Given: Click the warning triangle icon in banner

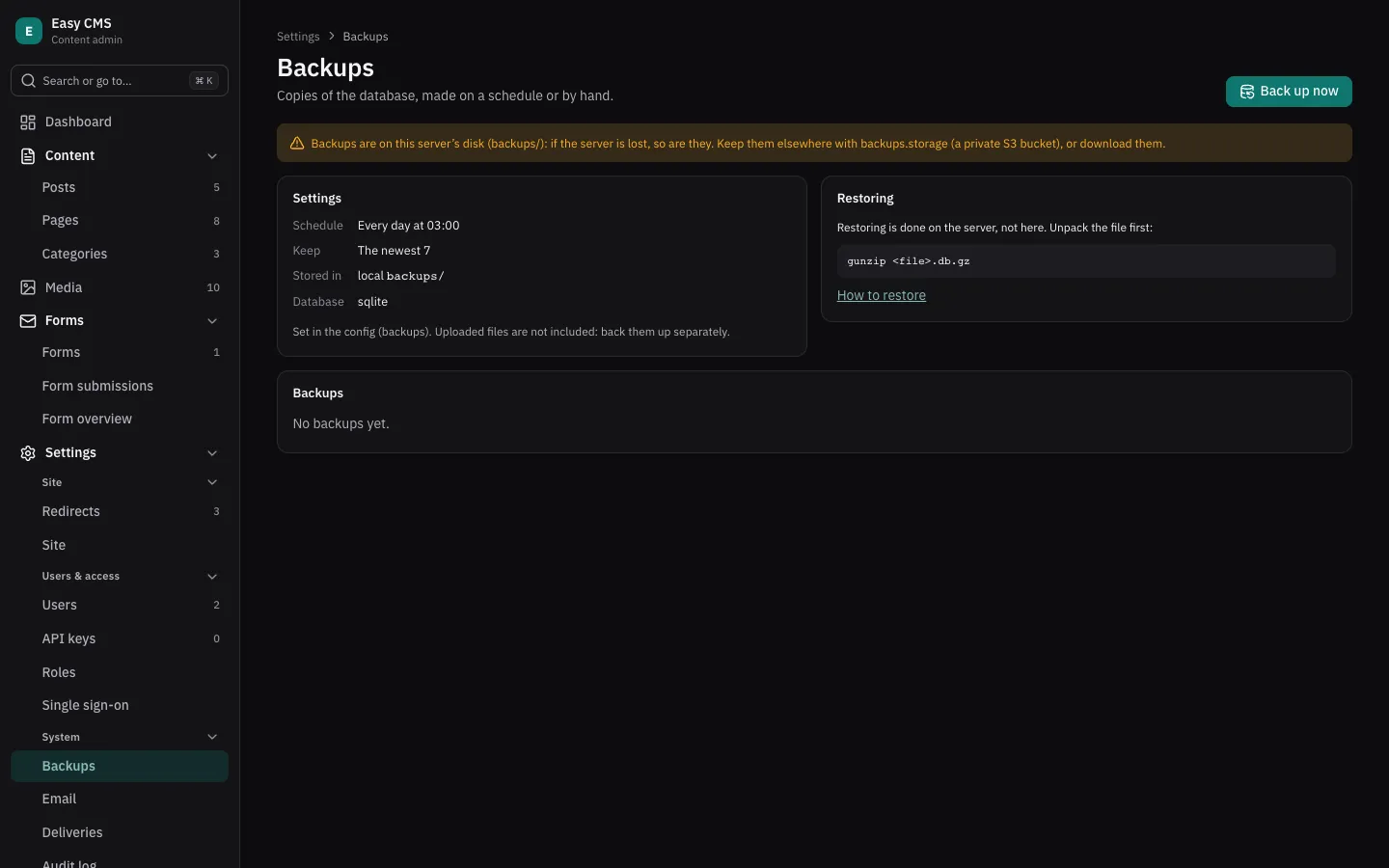Looking at the screenshot, I should tap(297, 144).
